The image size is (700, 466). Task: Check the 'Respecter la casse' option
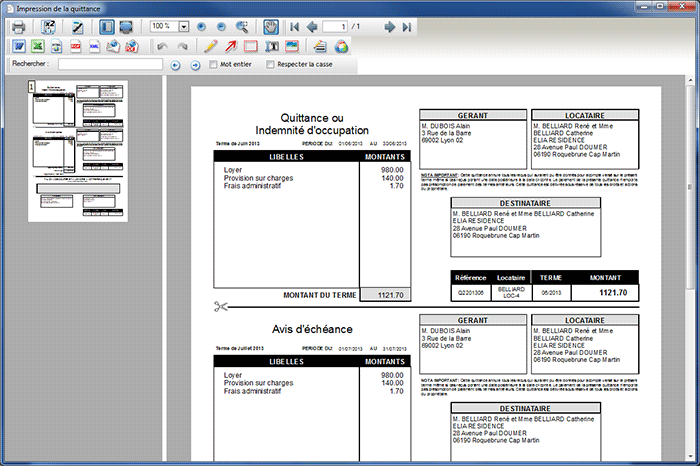click(270, 65)
